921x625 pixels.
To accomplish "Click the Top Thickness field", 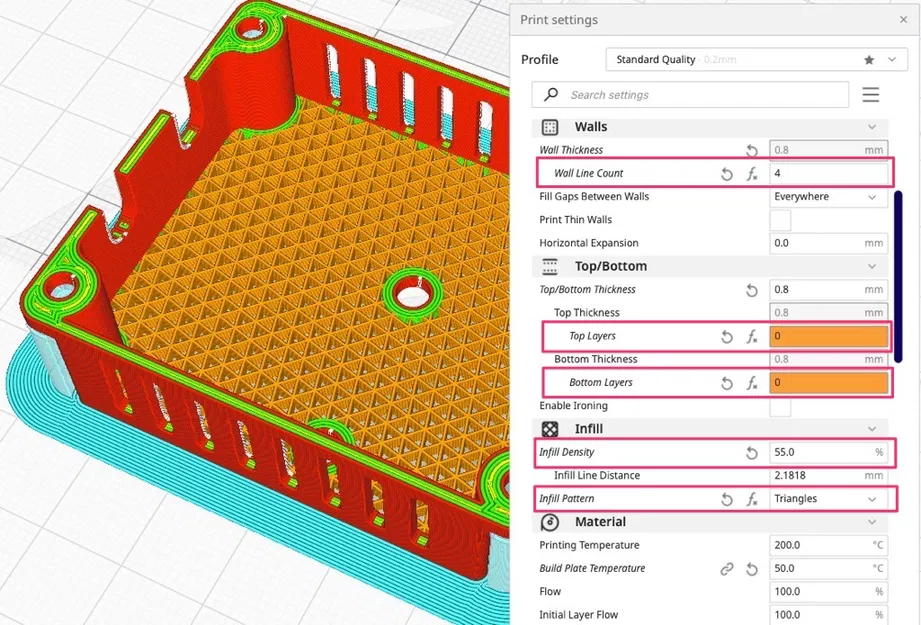I will (x=829, y=312).
